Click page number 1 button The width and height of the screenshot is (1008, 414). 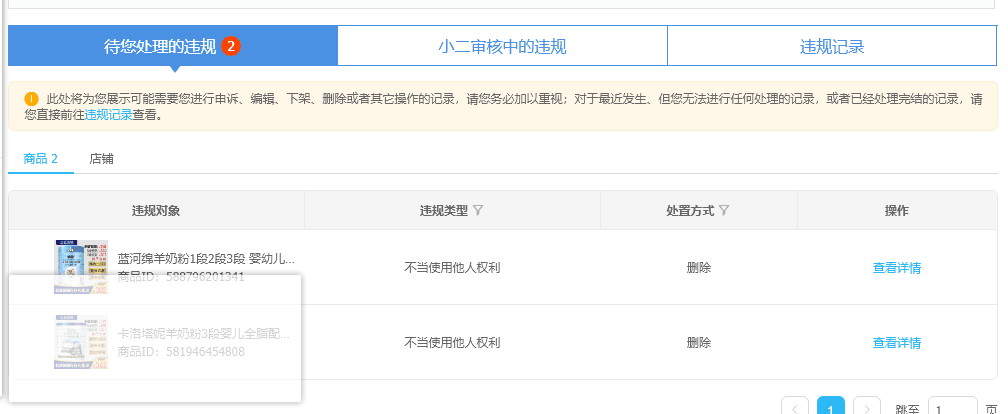click(x=831, y=408)
